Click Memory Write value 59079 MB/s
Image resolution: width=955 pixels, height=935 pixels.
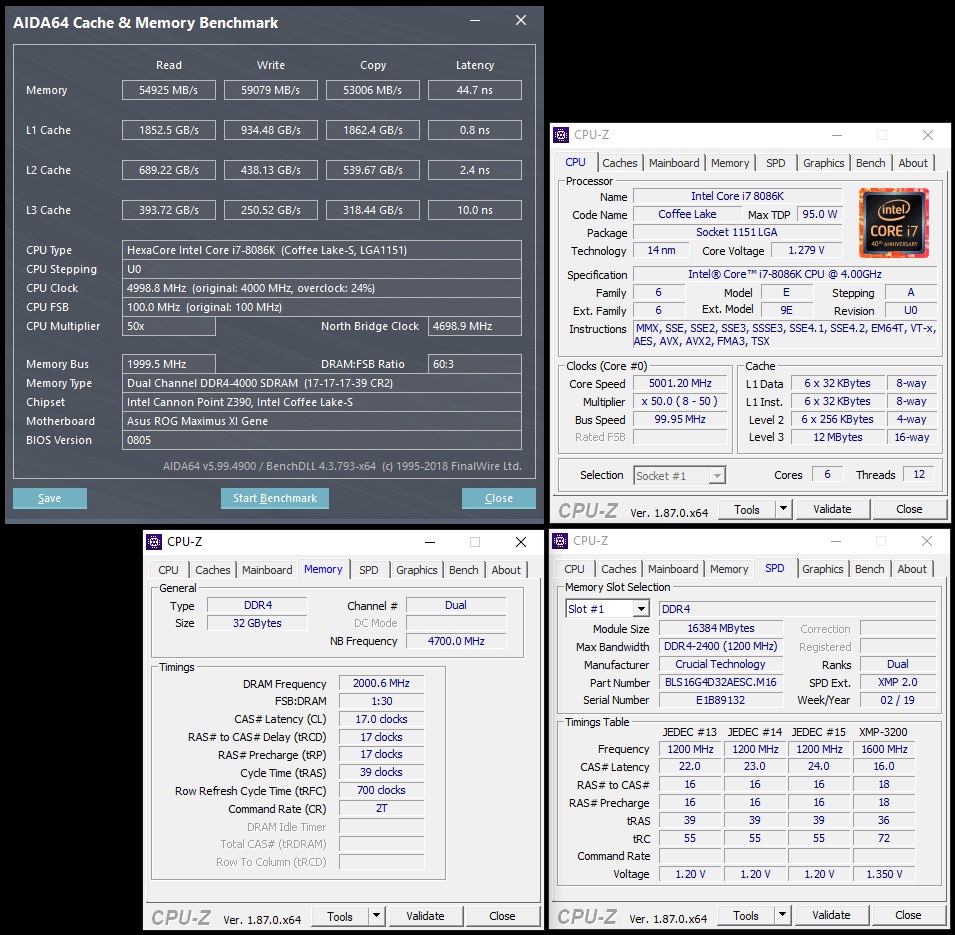pyautogui.click(x=270, y=90)
